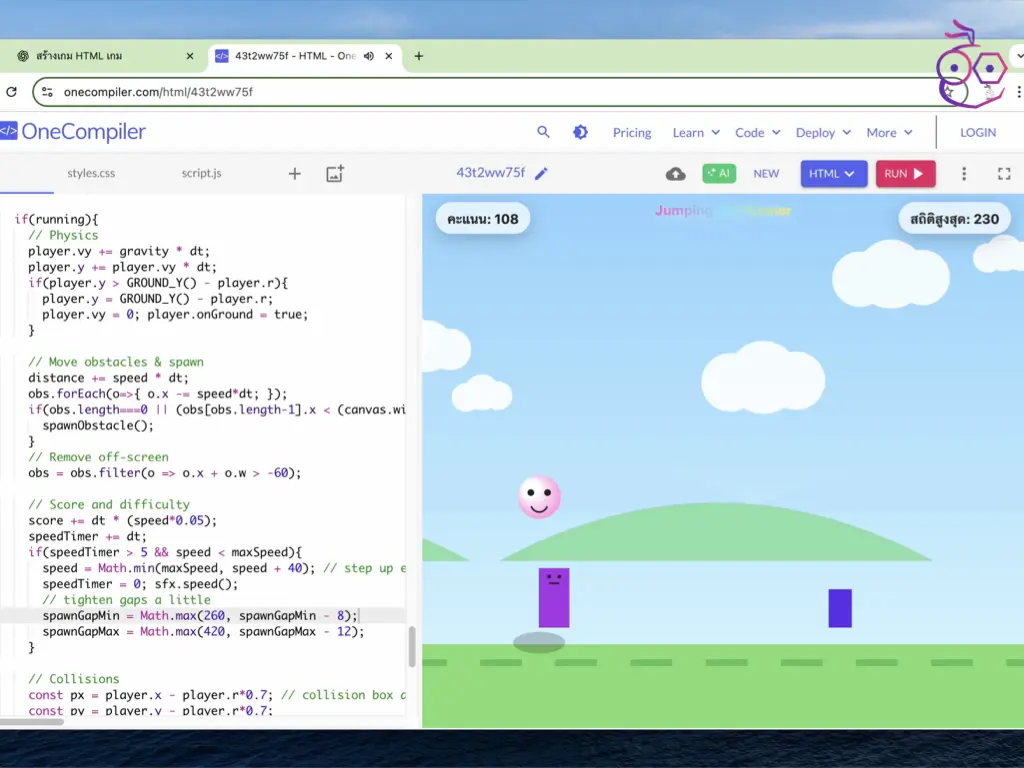
Task: Expand the Learn dropdown menu
Action: (696, 132)
